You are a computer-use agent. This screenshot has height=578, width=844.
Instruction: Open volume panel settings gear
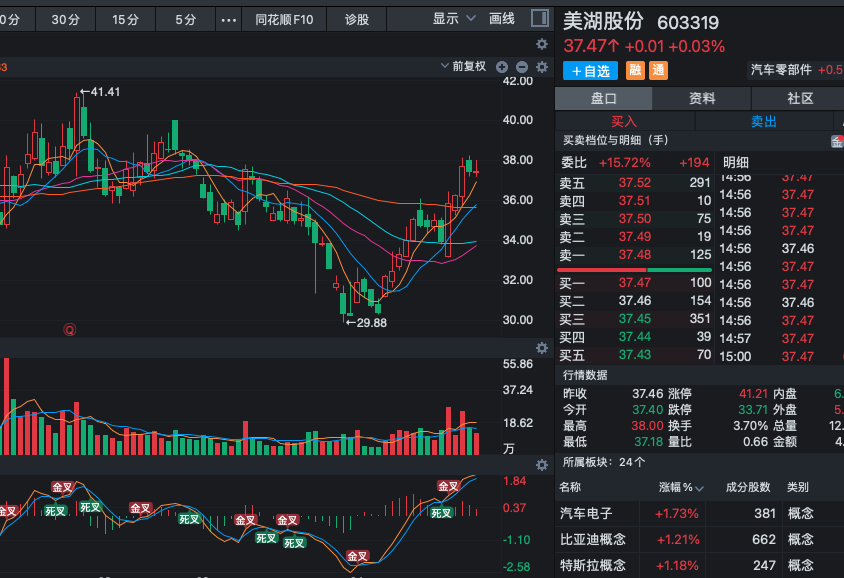(542, 348)
